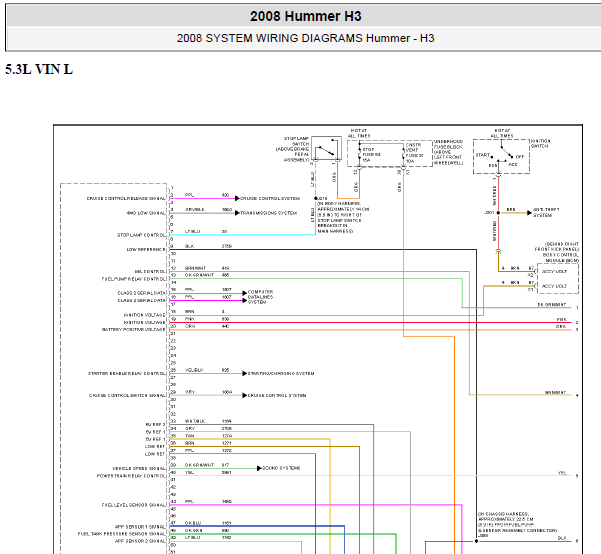
Task: Click the 'Battery Positive Voltage' pin label
Action: tap(133, 328)
